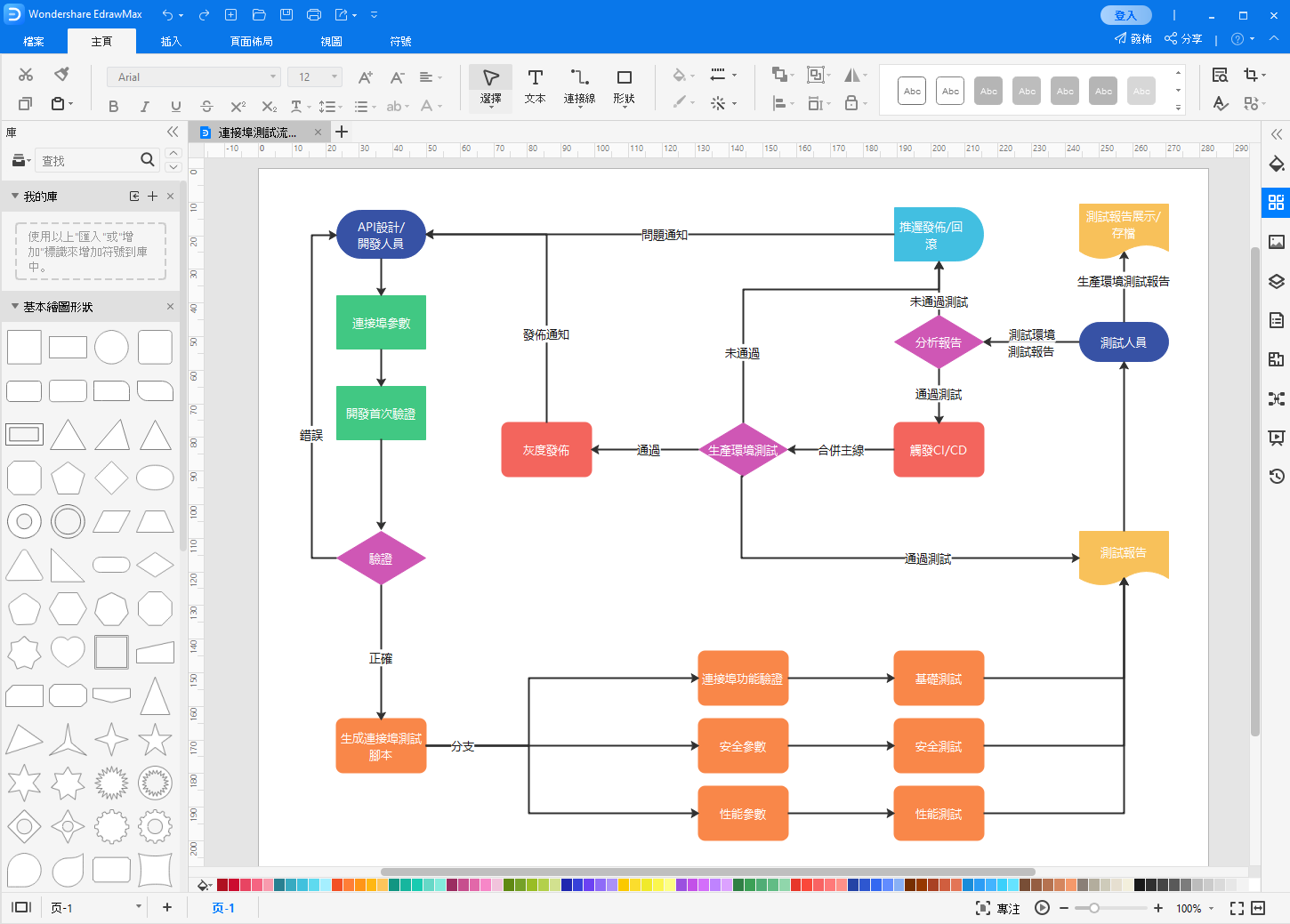Viewport: 1290px width, 924px height.
Task: Open the image panel in the right sidebar
Action: coord(1276,242)
